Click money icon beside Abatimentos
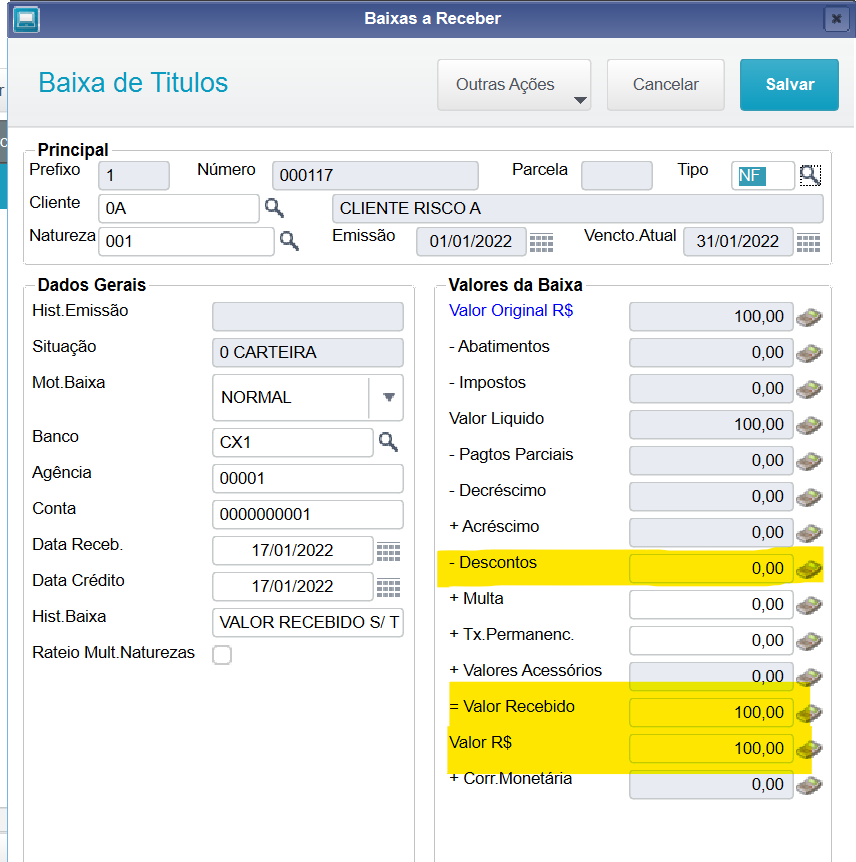Screen dimensions: 856x862 coord(809,353)
